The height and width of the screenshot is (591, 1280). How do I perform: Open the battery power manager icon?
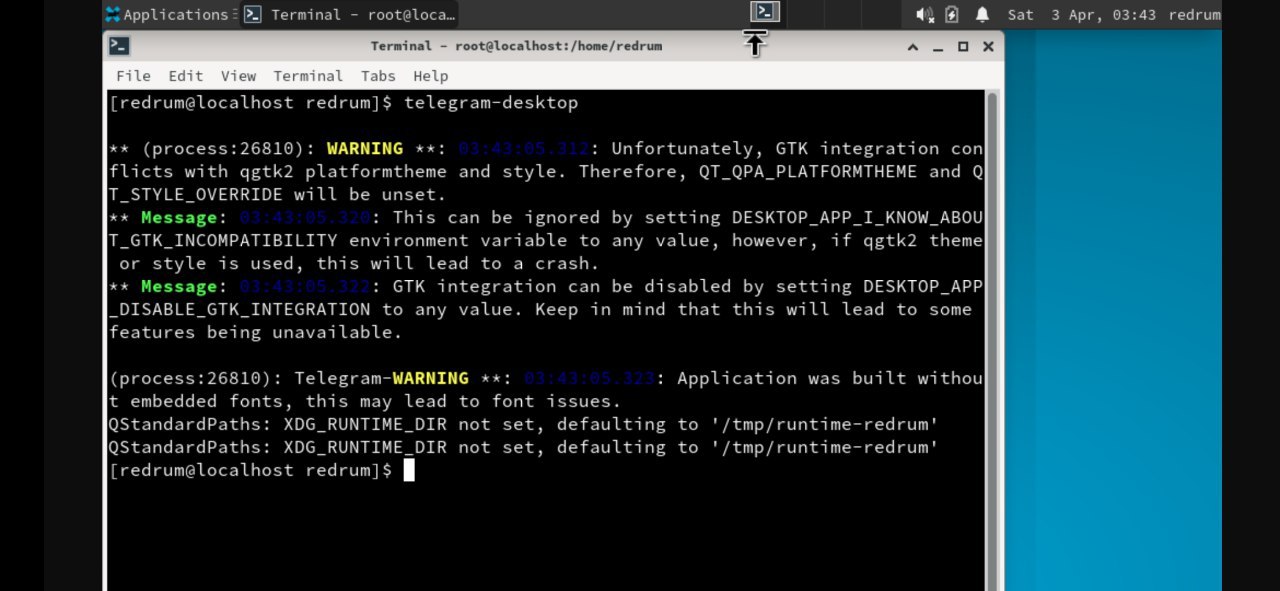(x=952, y=15)
